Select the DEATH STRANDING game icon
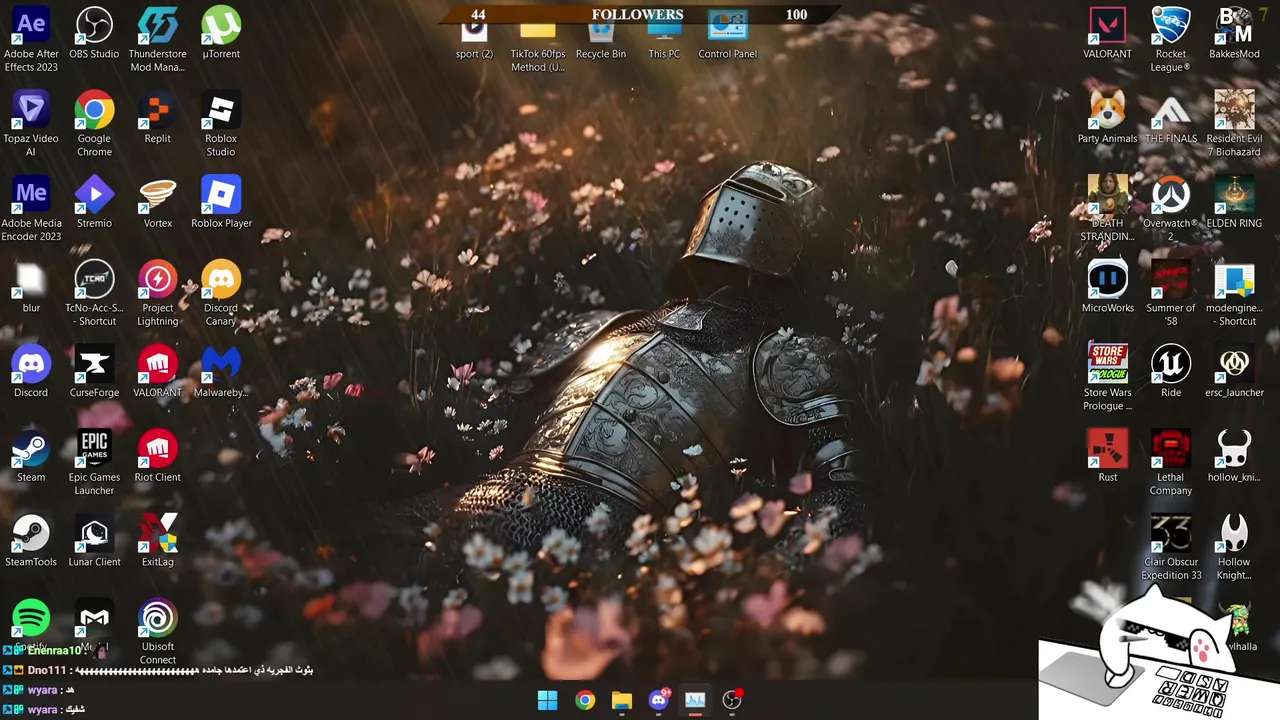The height and width of the screenshot is (720, 1280). [x=1107, y=209]
